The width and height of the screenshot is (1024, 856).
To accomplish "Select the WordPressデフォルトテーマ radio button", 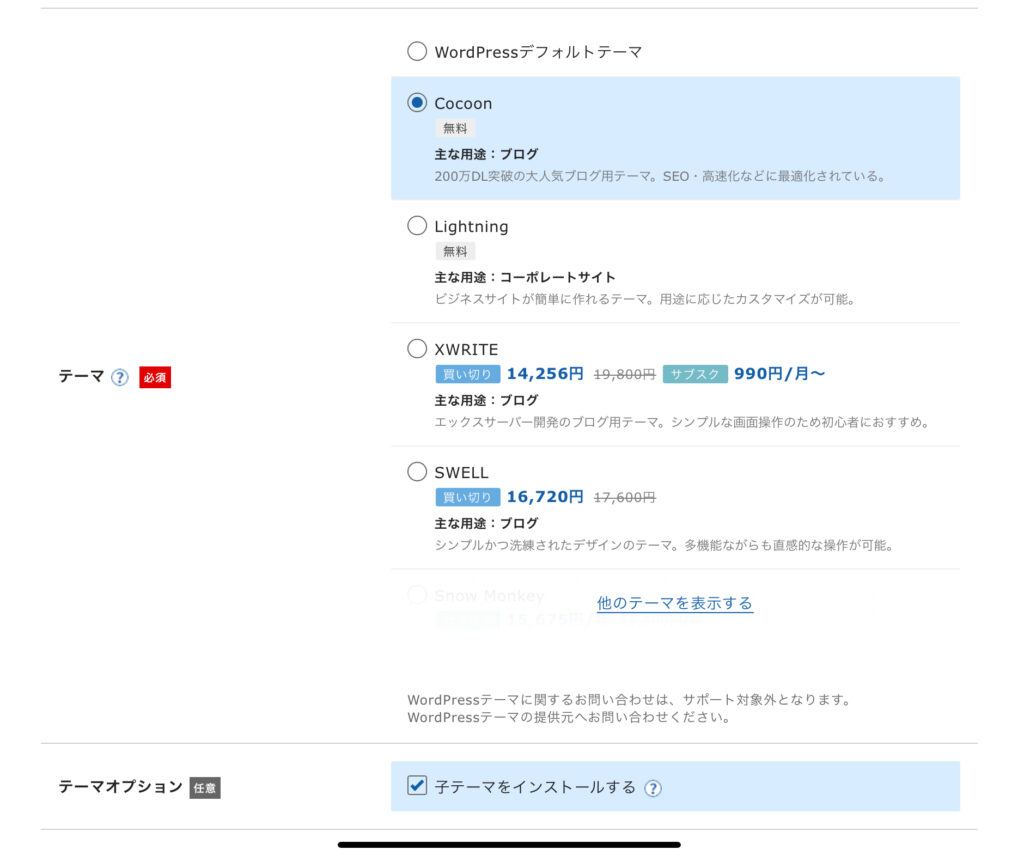I will (417, 51).
